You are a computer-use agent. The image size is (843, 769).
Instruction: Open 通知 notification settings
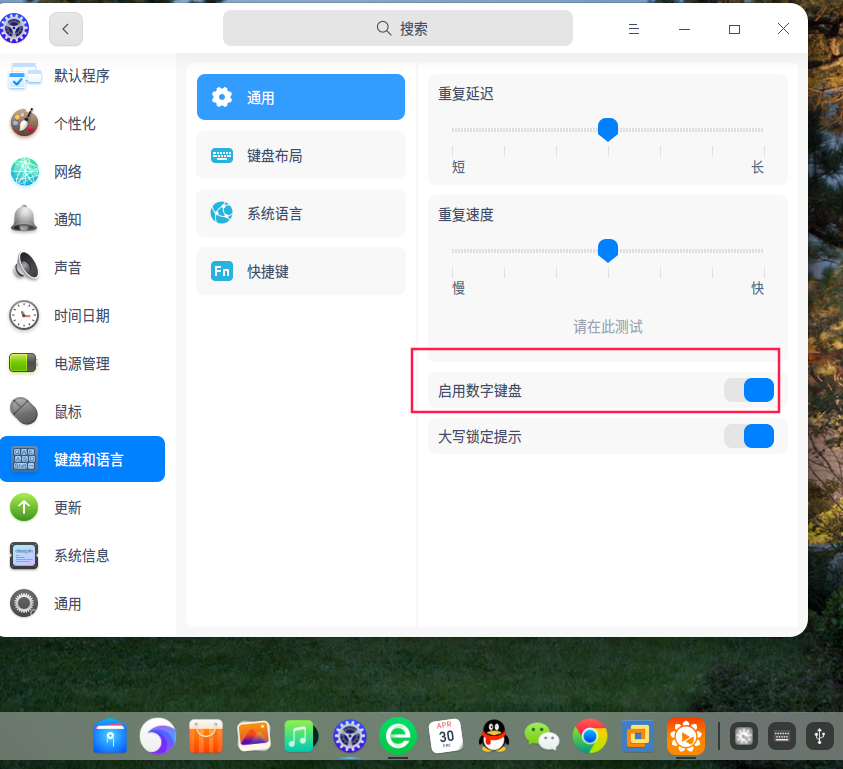point(82,219)
